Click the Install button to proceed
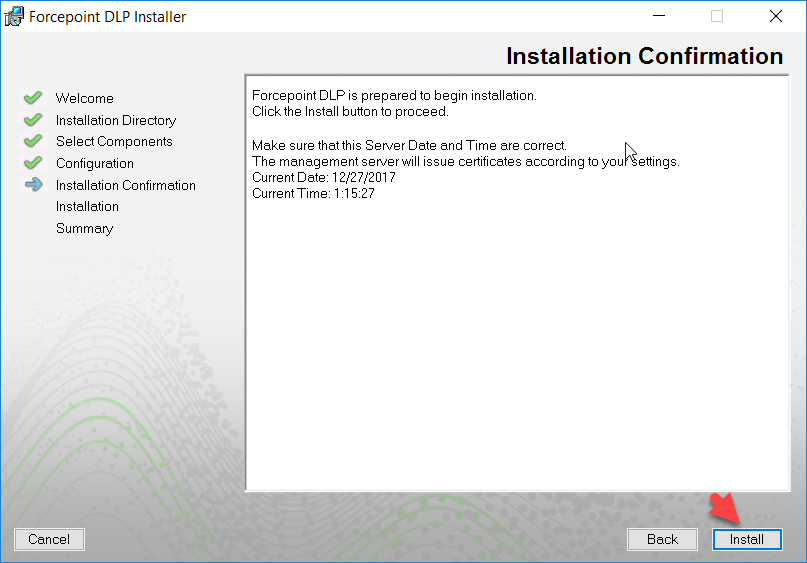 (x=747, y=539)
